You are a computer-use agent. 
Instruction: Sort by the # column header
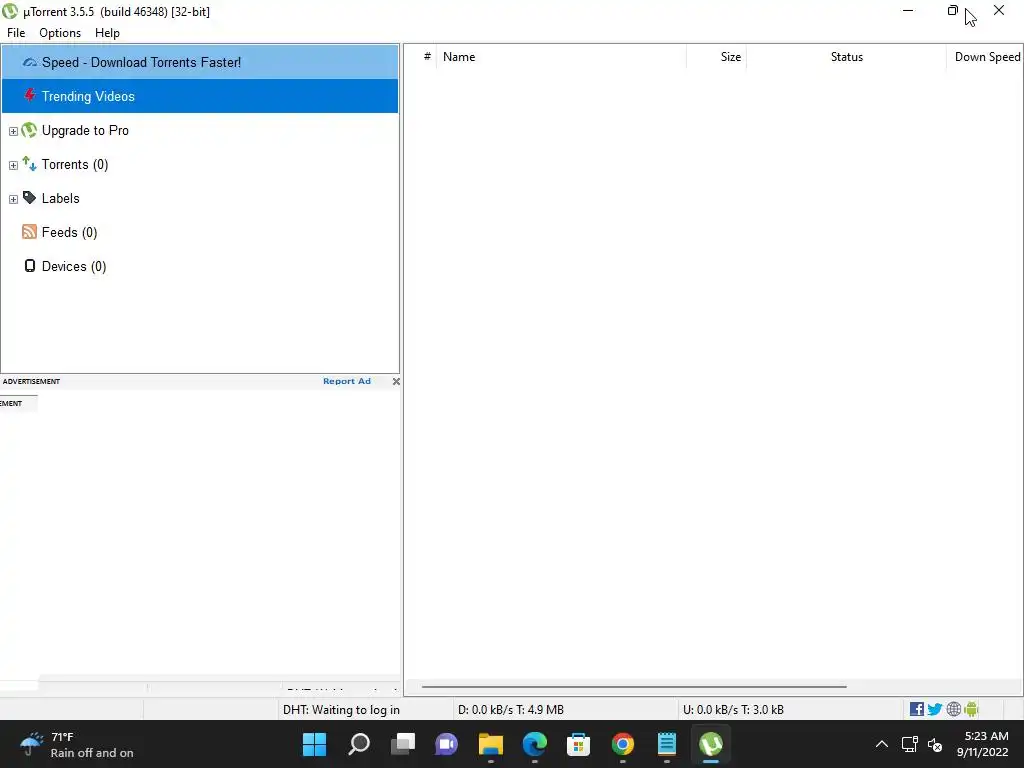(x=427, y=57)
